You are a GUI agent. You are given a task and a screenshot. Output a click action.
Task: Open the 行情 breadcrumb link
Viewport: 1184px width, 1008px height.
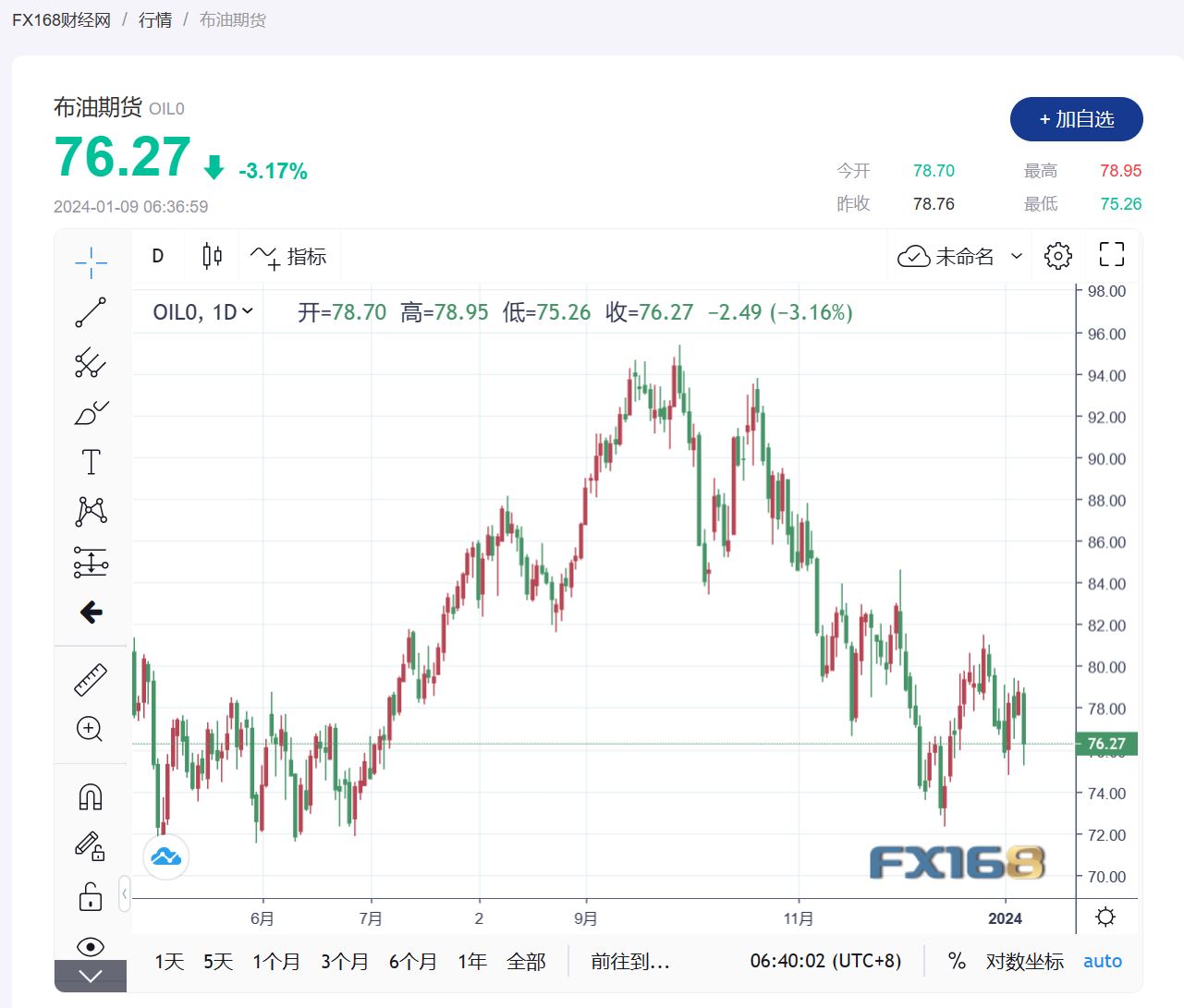[154, 19]
